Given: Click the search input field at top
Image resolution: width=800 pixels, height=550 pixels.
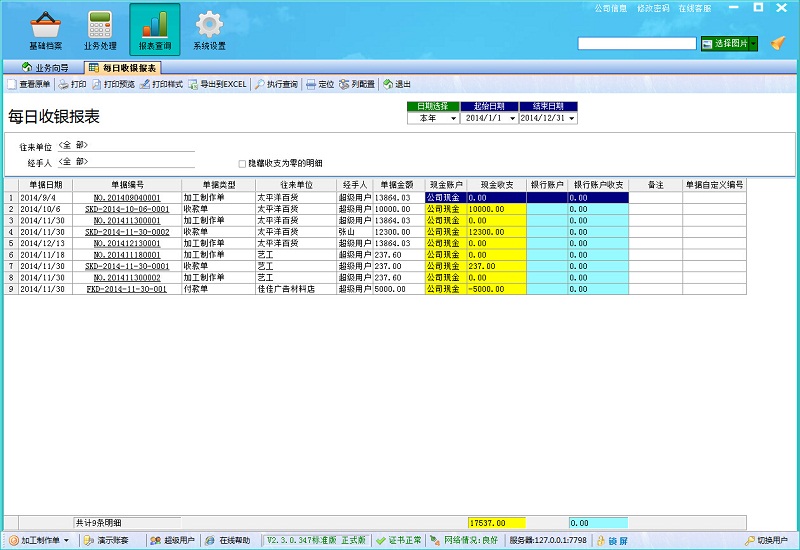Looking at the screenshot, I should 636,44.
